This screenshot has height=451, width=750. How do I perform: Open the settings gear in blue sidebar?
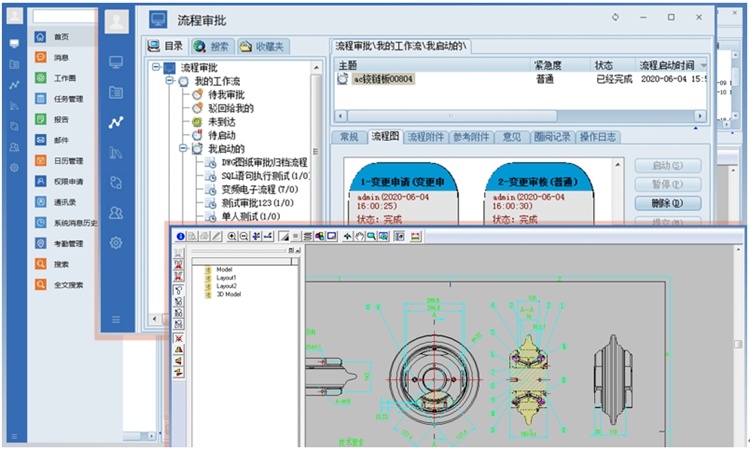click(x=117, y=242)
